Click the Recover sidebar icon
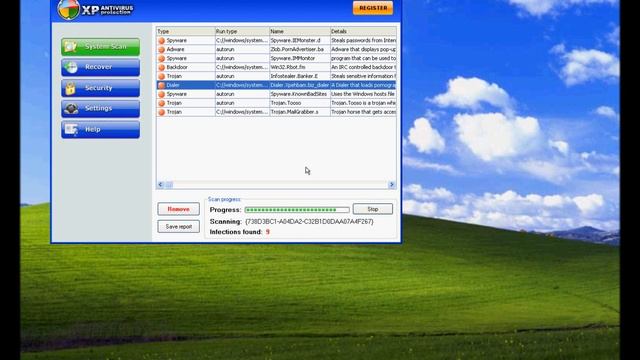This screenshot has width=640, height=360. pos(71,67)
